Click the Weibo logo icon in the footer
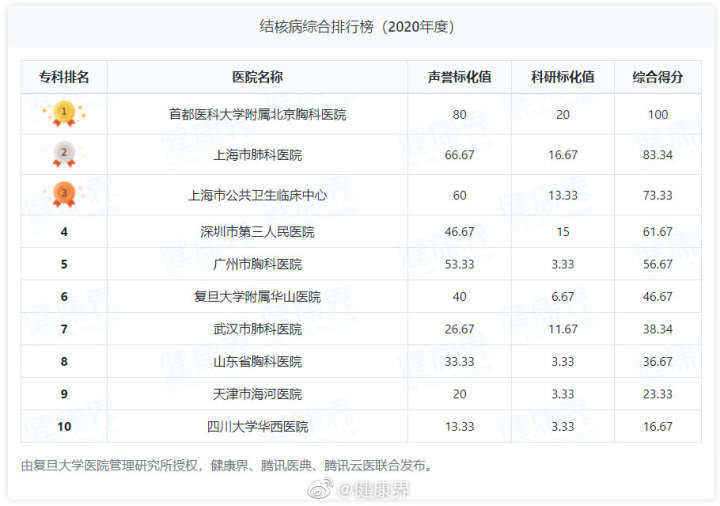Image resolution: width=720 pixels, height=506 pixels. pos(320,489)
